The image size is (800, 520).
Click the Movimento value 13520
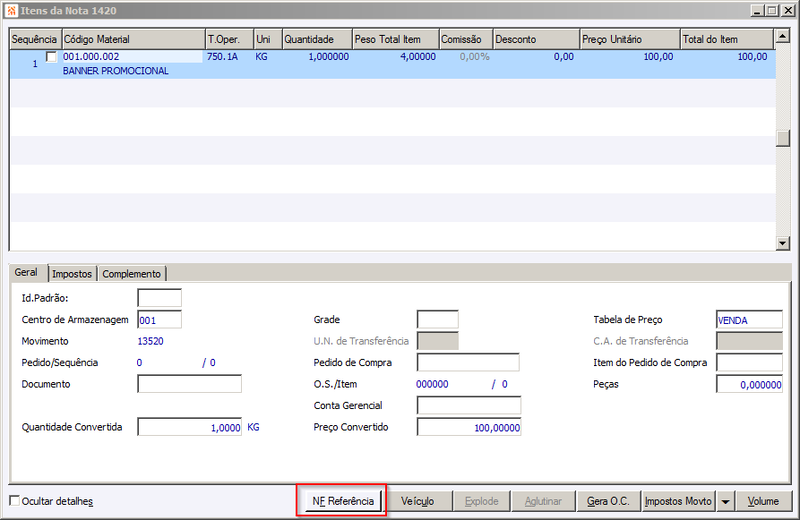151,341
